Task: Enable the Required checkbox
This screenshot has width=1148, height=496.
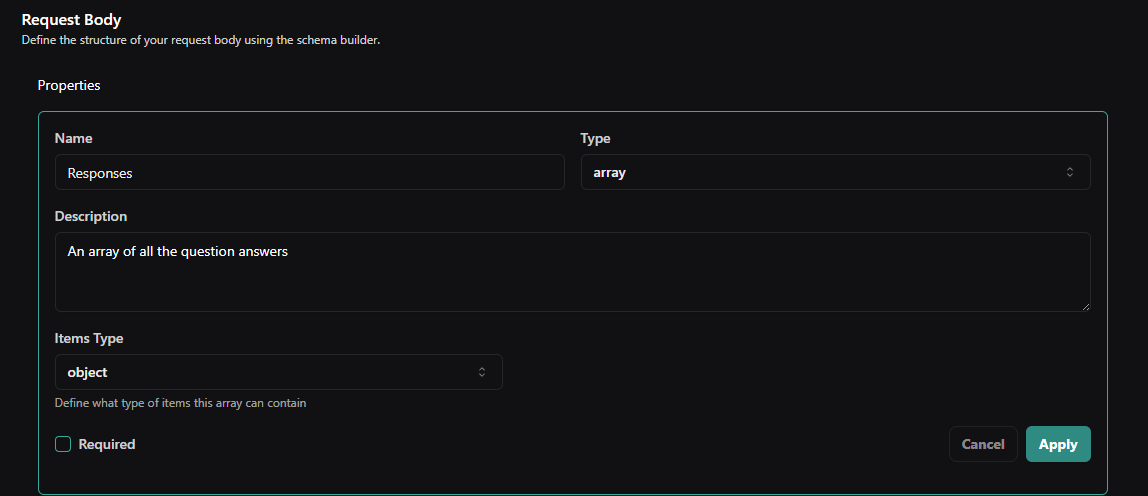Action: click(x=63, y=444)
